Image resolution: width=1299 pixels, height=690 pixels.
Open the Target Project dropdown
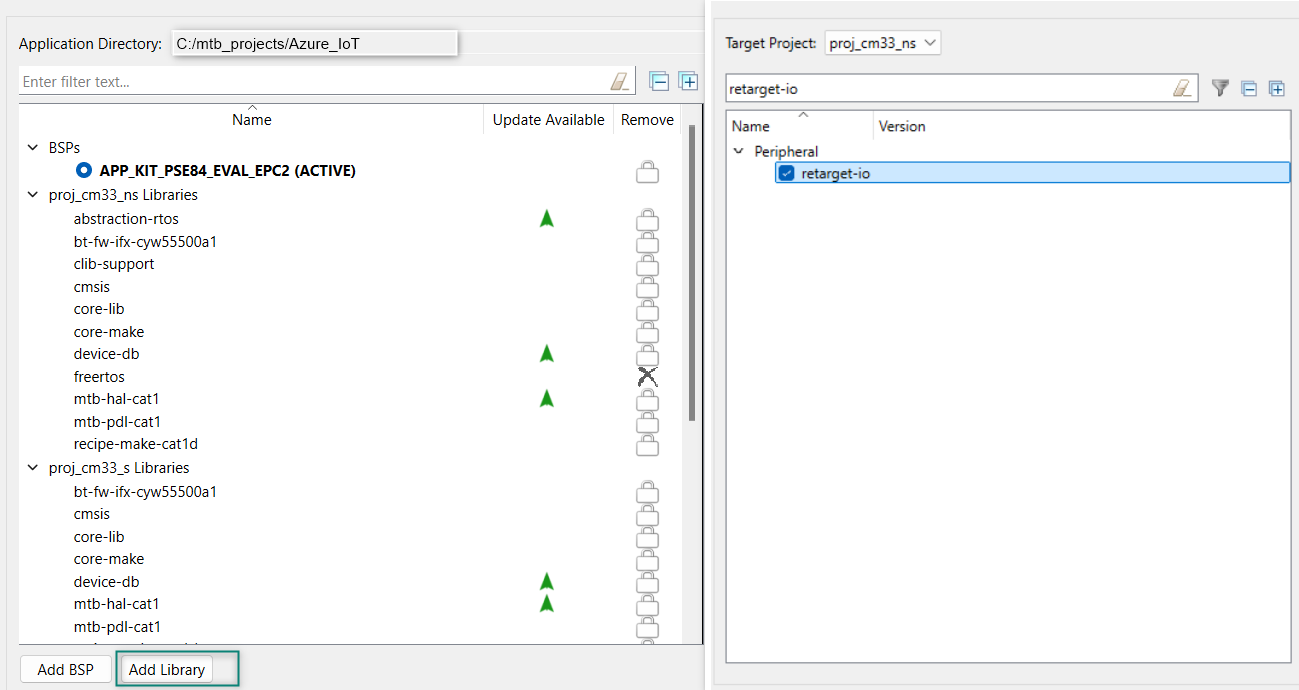click(882, 43)
